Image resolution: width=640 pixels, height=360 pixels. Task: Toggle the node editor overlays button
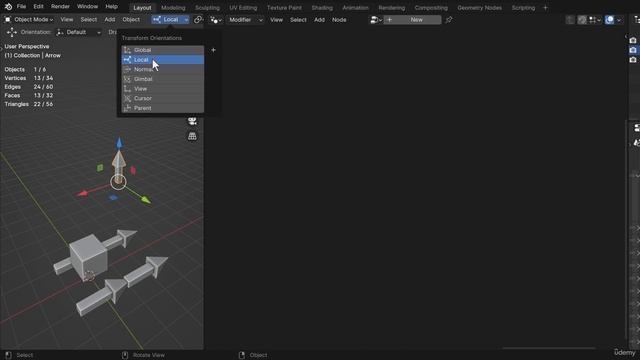pyautogui.click(x=609, y=20)
